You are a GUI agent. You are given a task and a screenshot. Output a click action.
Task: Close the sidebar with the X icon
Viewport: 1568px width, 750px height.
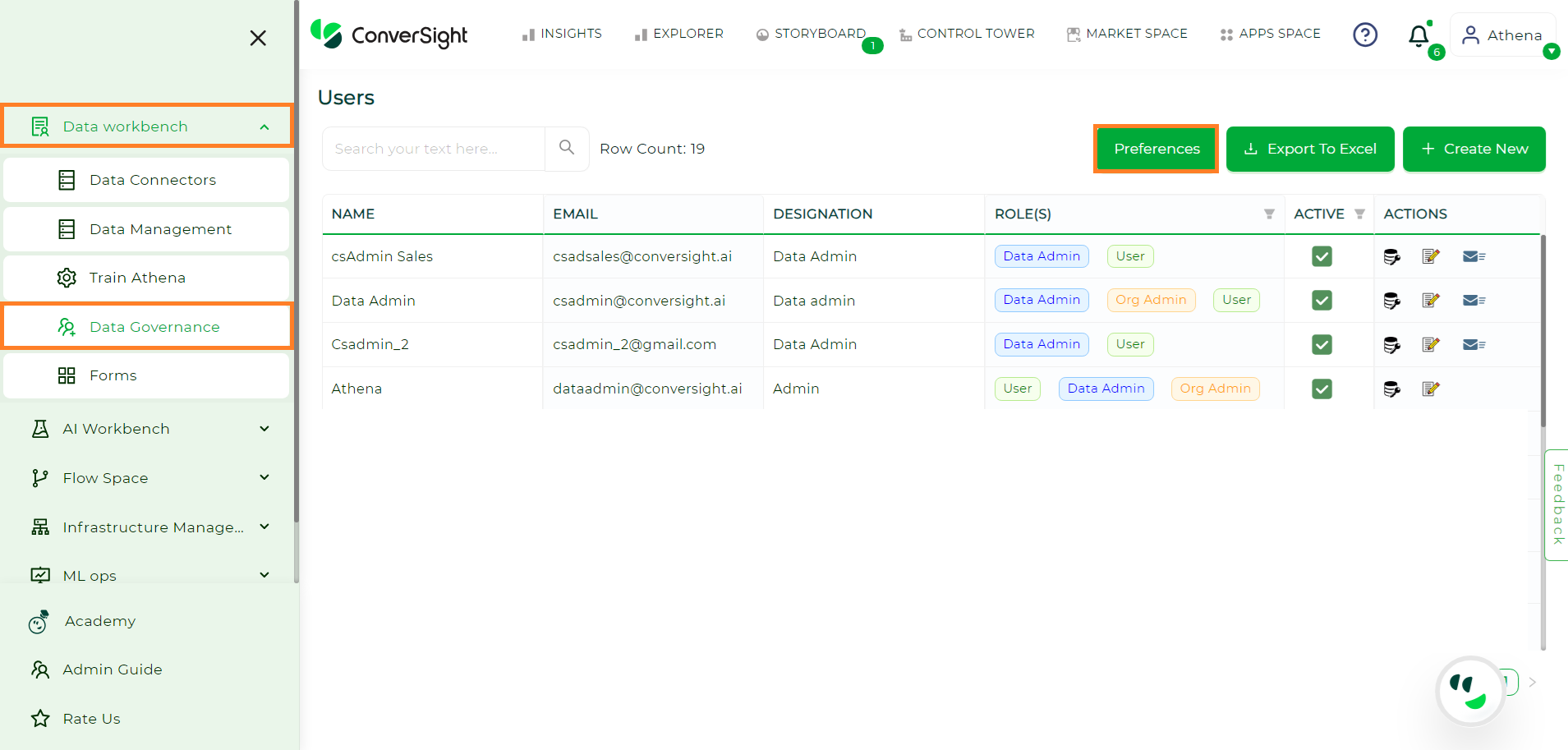pyautogui.click(x=258, y=38)
